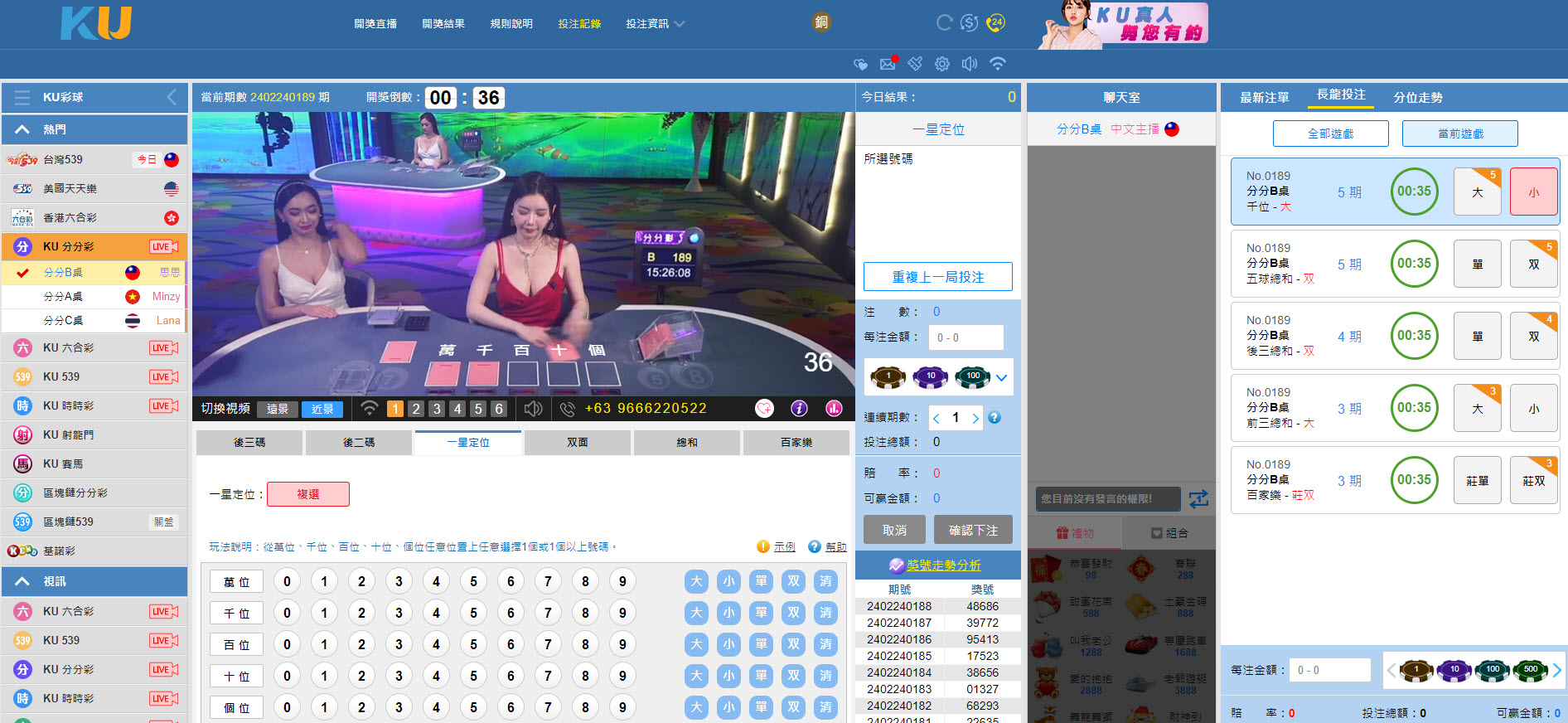Open KU 射龍門 game from sidebar

94,434
